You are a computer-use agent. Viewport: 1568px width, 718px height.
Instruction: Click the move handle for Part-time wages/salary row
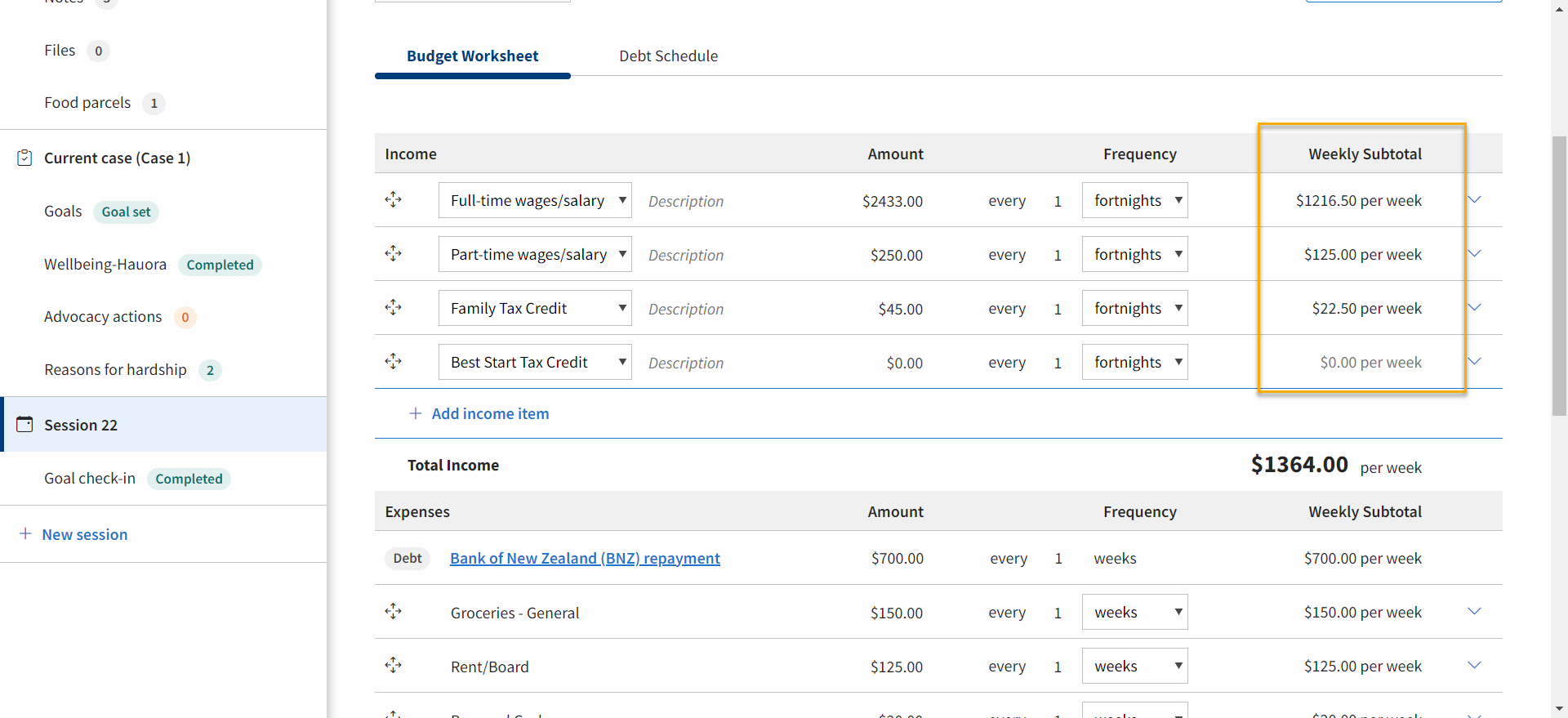393,253
